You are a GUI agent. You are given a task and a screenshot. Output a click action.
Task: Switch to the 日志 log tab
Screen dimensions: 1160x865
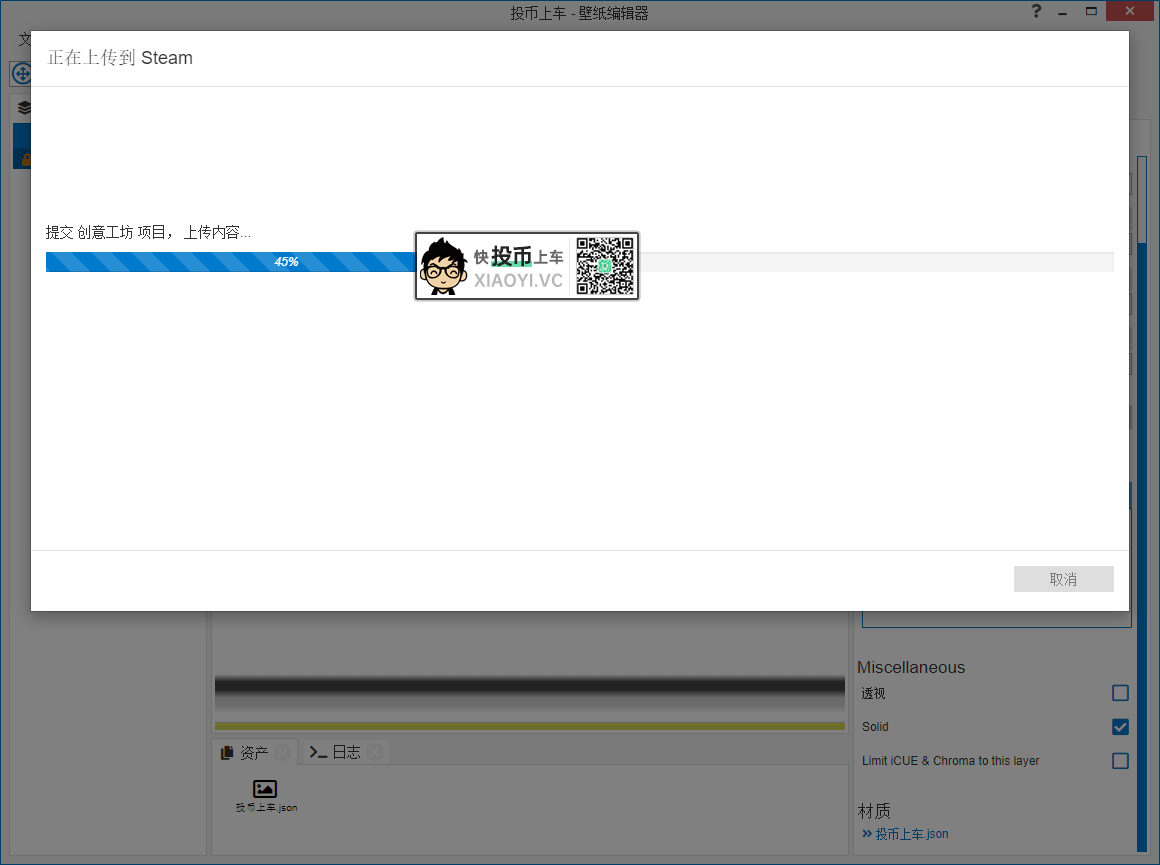point(346,753)
